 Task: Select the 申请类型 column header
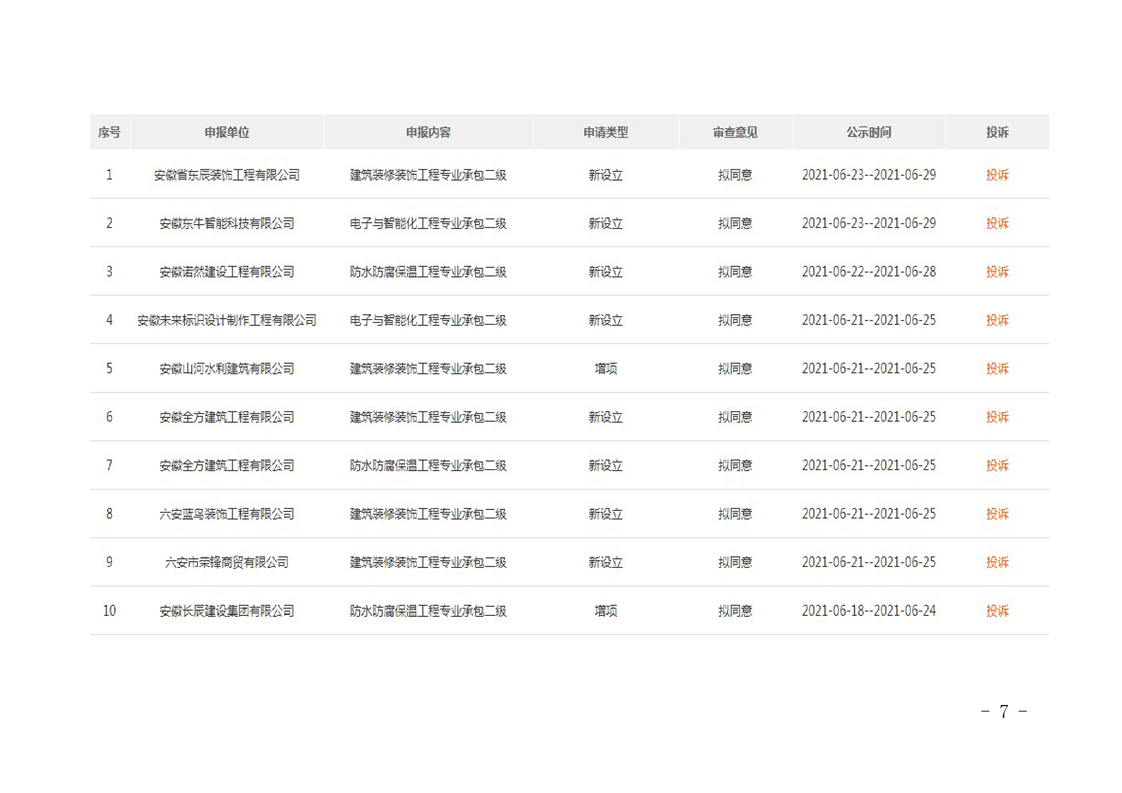606,132
